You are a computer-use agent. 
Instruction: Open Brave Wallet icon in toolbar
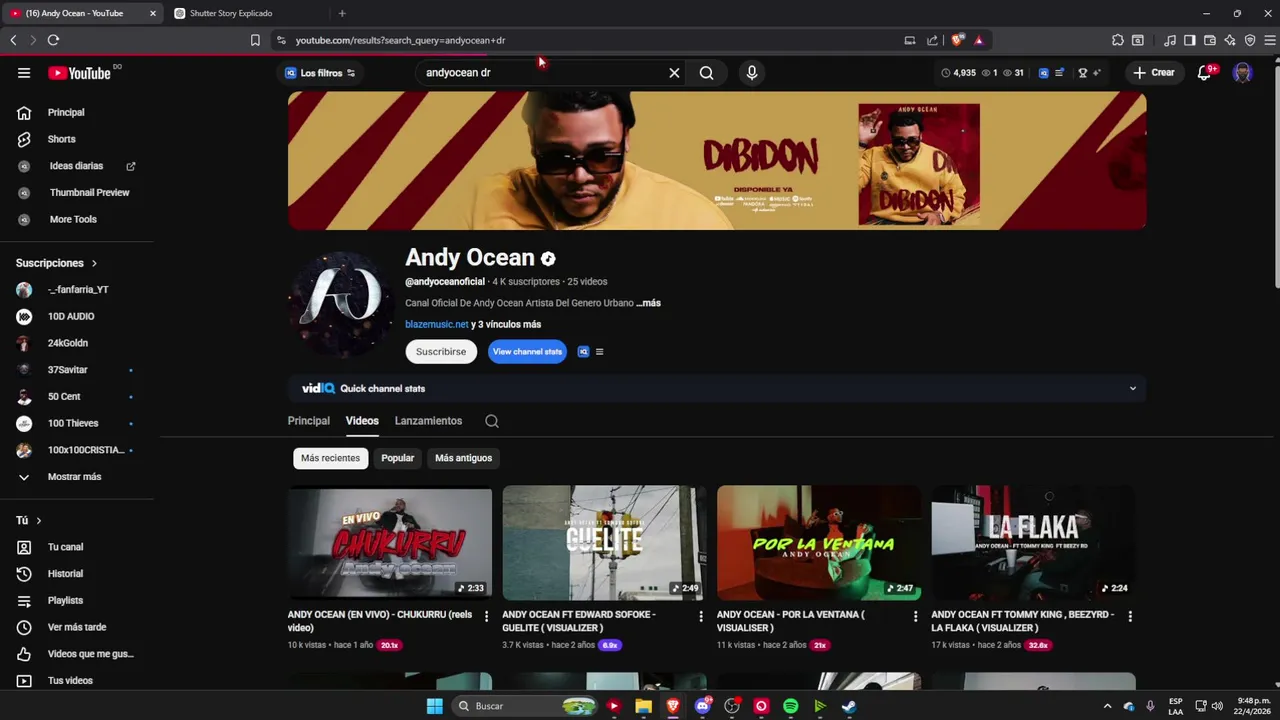click(x=1210, y=40)
